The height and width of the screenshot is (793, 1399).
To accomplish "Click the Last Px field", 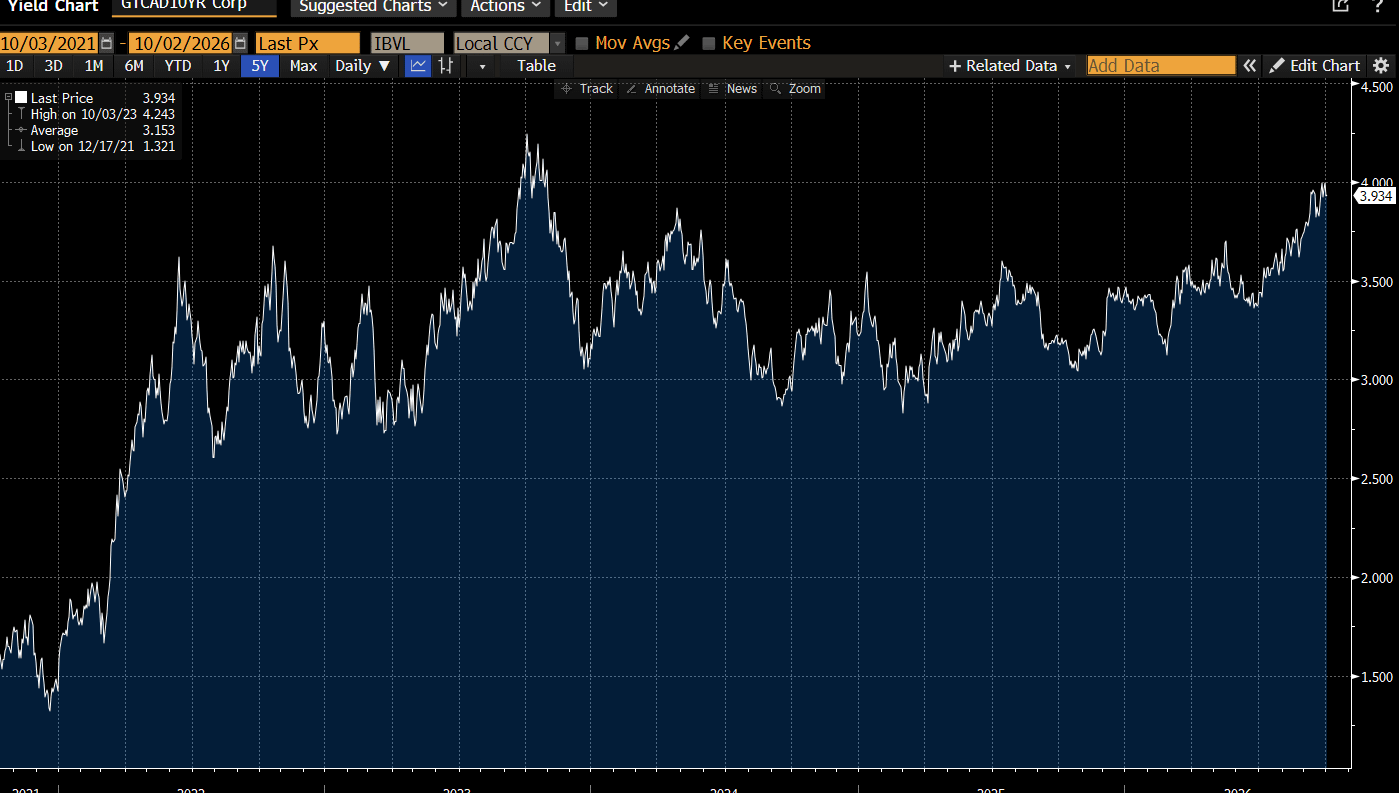I will [x=307, y=43].
